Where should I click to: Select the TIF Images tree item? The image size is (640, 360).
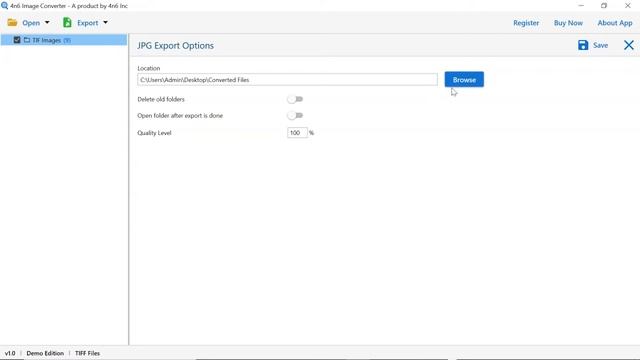64,40
